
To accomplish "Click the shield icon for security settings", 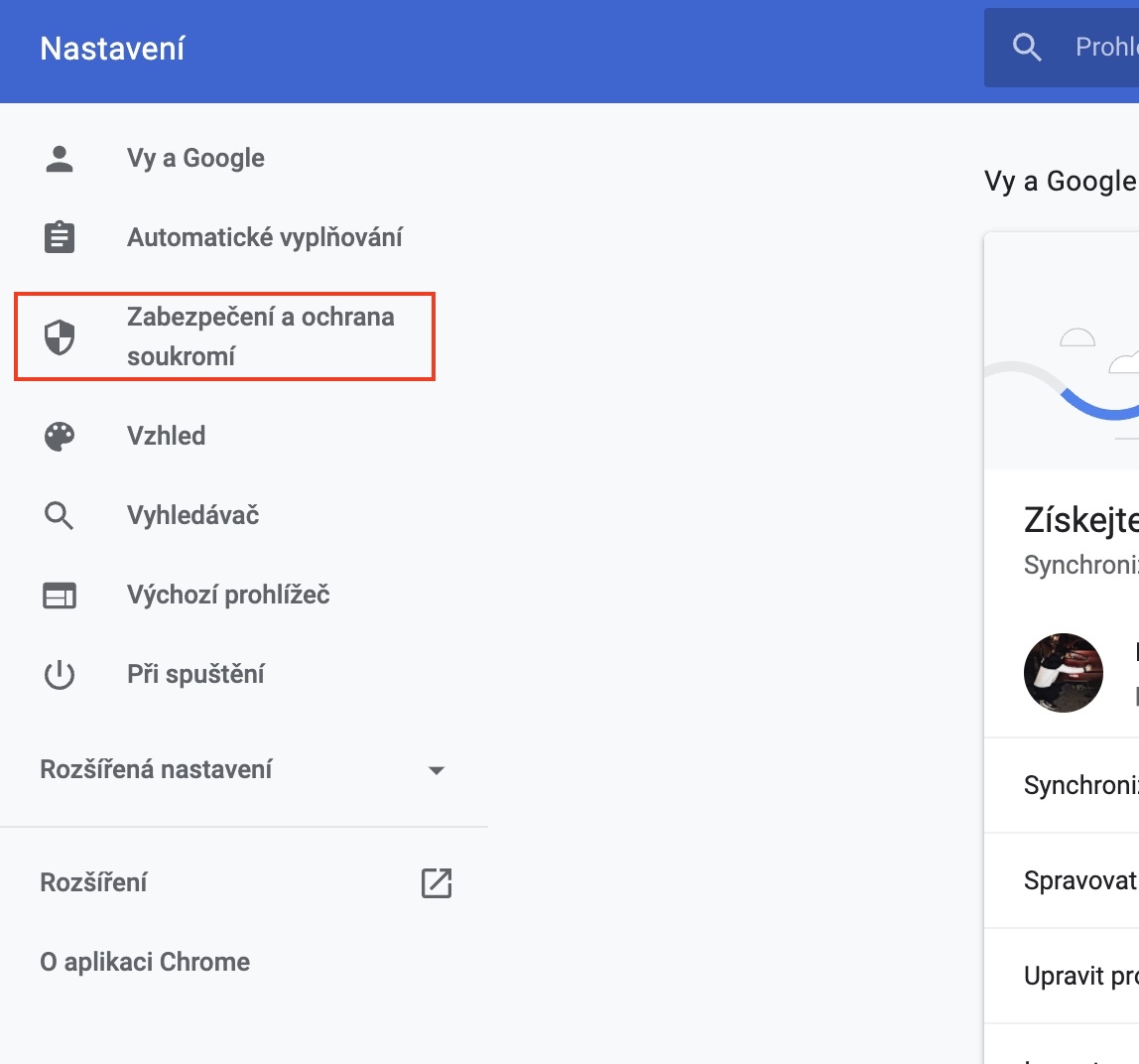I will (60, 337).
